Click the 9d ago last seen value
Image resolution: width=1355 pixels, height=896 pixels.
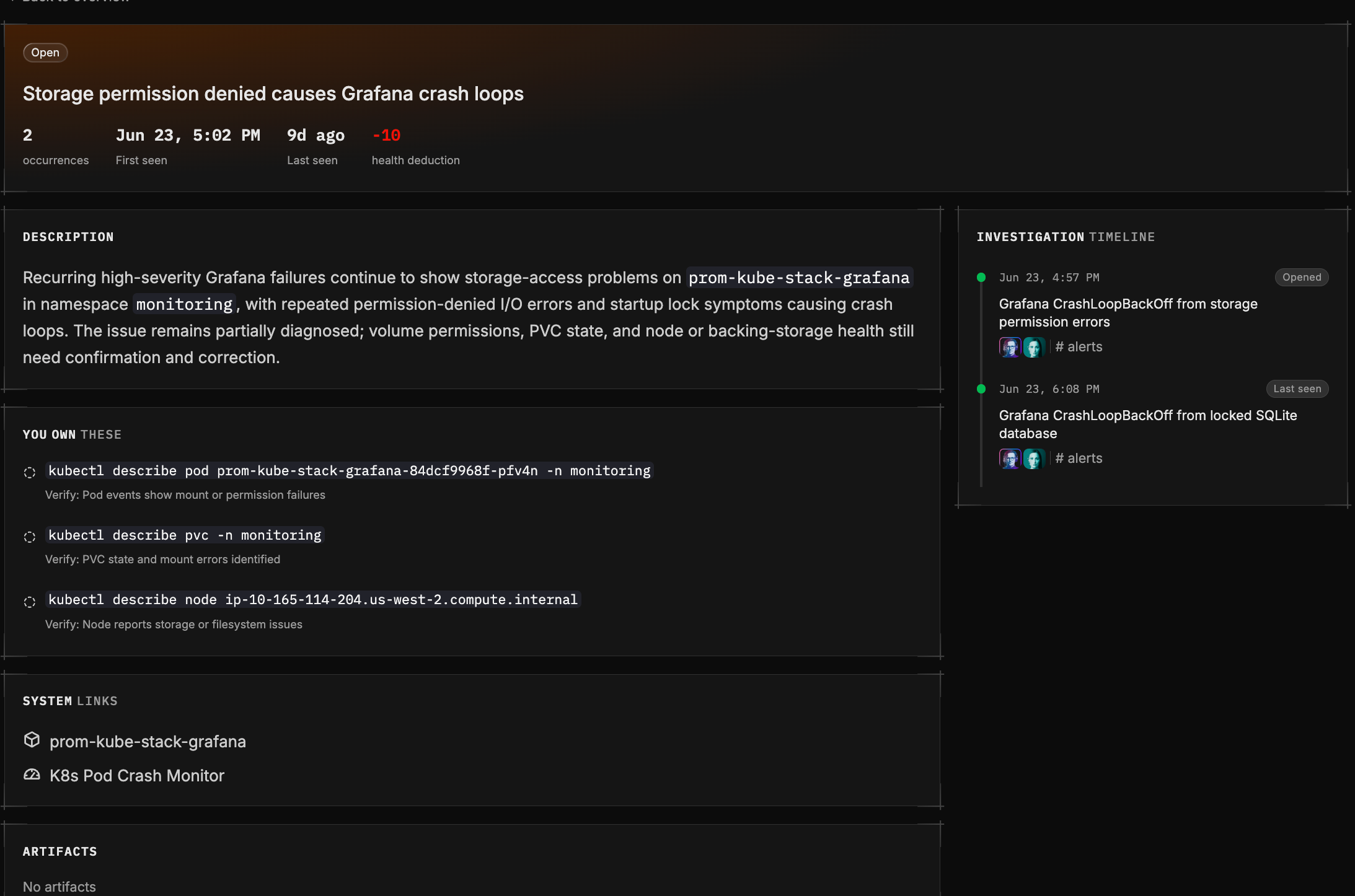click(x=316, y=135)
